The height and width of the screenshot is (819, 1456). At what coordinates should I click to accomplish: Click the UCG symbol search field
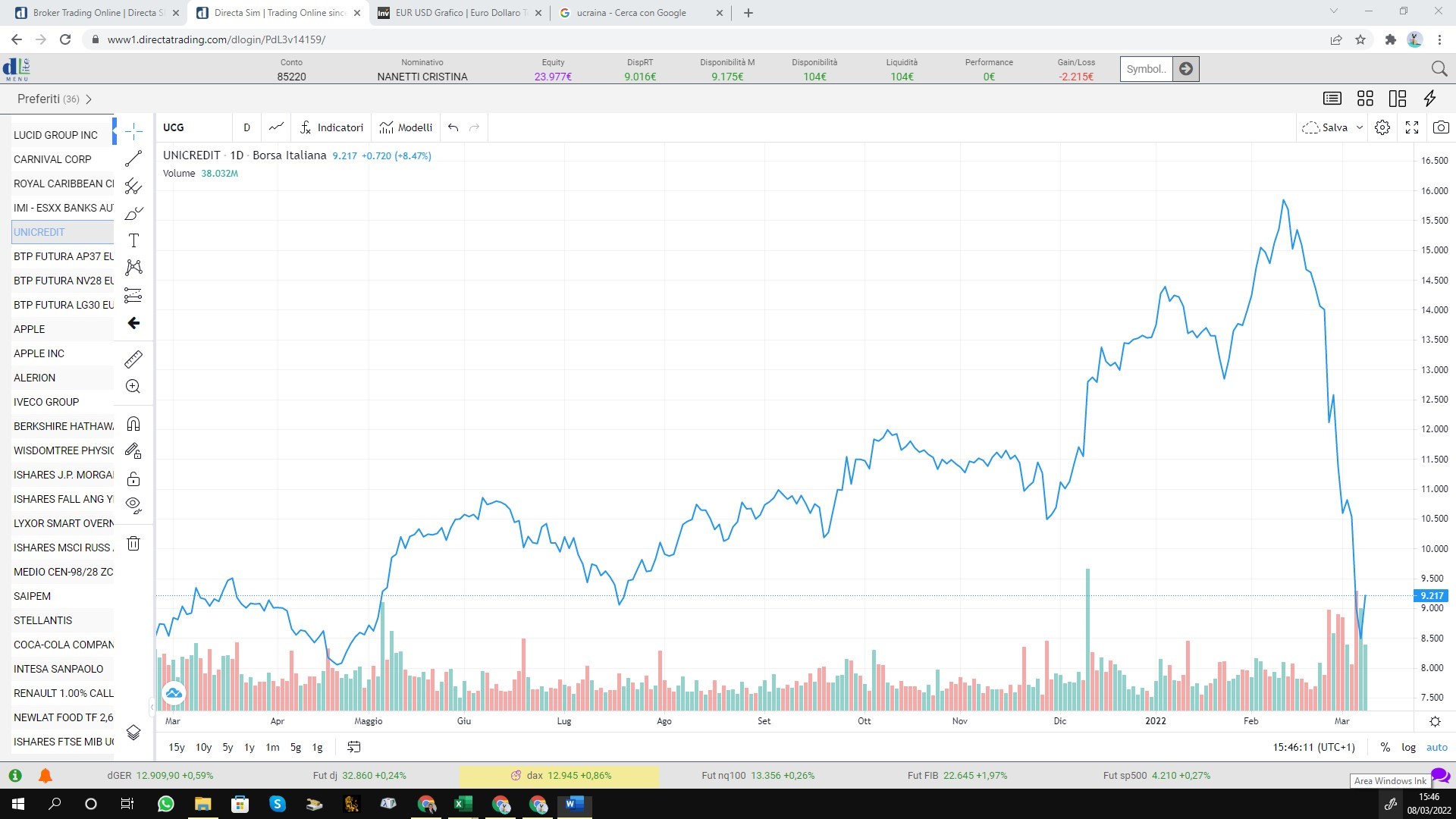pos(194,127)
